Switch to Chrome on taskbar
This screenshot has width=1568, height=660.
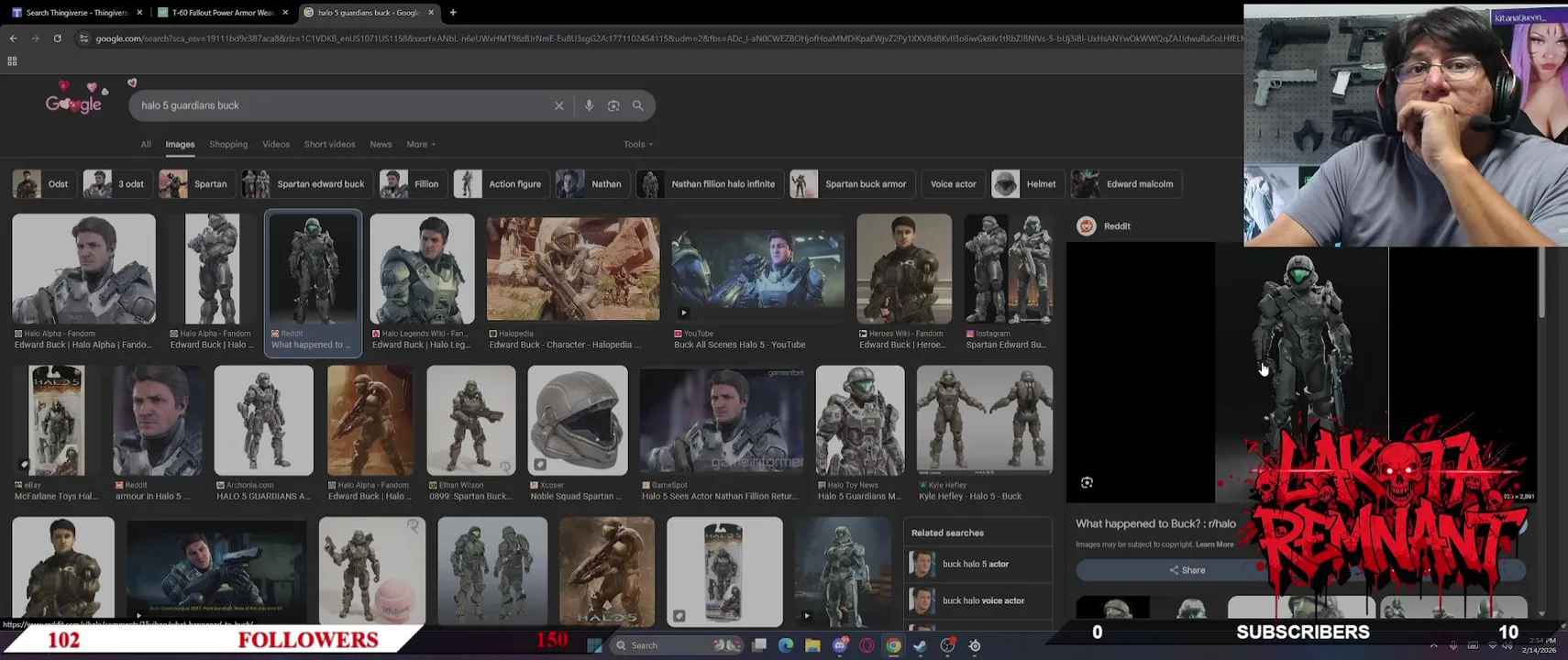pos(893,645)
